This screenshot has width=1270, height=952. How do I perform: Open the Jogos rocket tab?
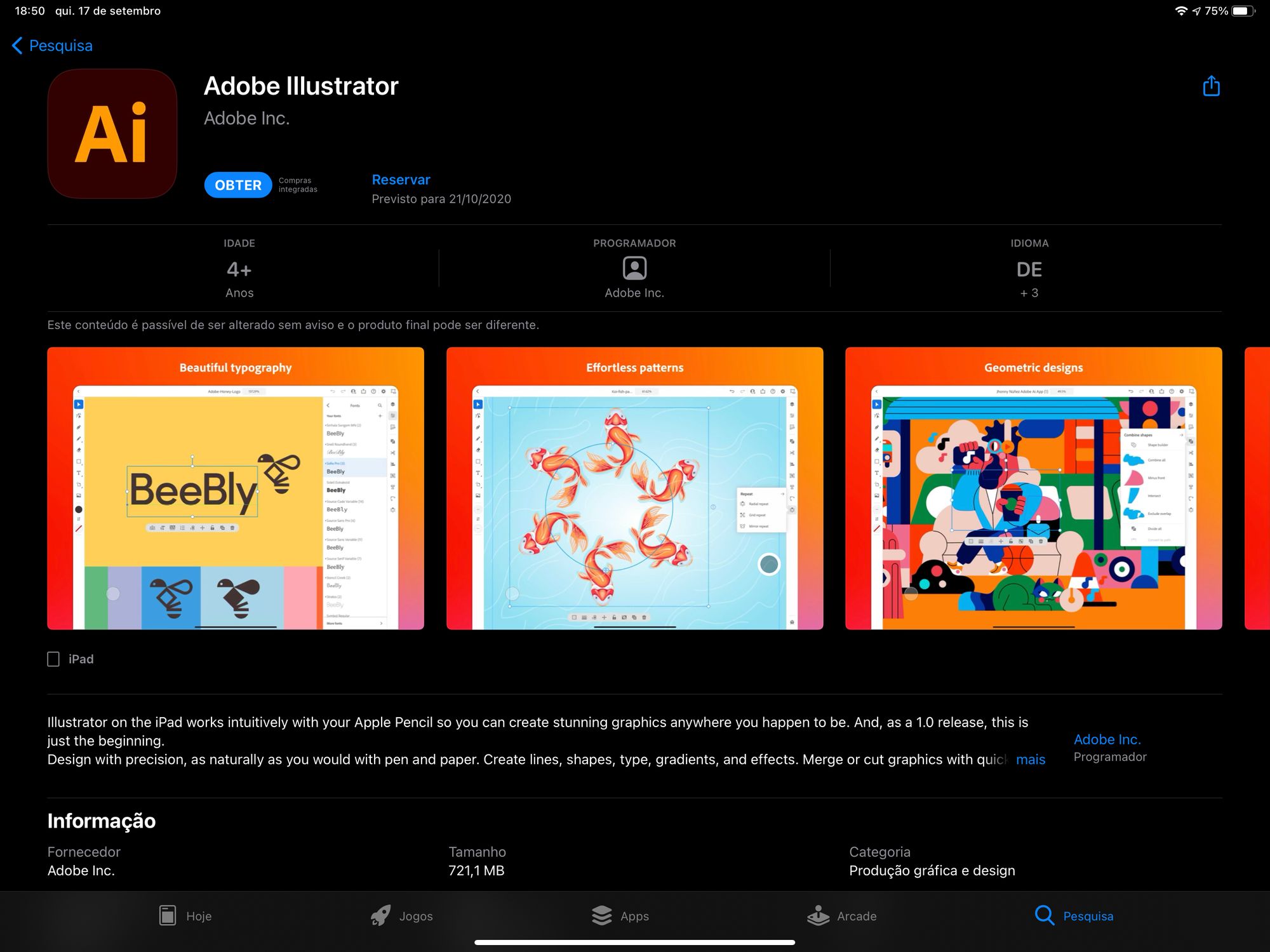380,915
